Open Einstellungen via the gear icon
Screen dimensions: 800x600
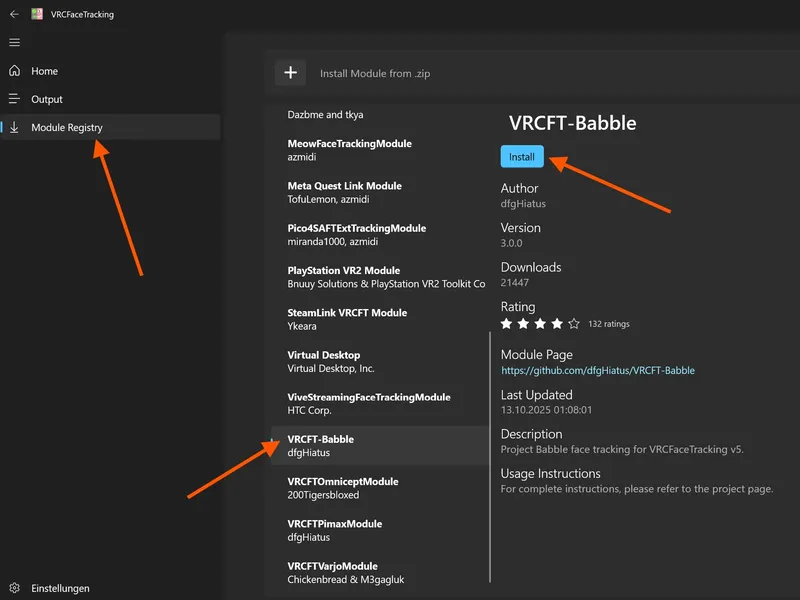click(x=15, y=588)
